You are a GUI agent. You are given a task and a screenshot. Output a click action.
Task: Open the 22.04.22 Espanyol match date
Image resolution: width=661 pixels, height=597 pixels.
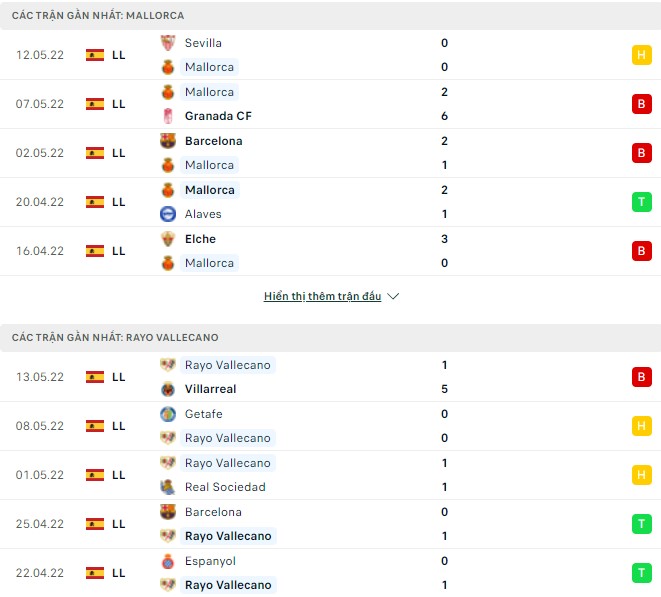point(40,573)
